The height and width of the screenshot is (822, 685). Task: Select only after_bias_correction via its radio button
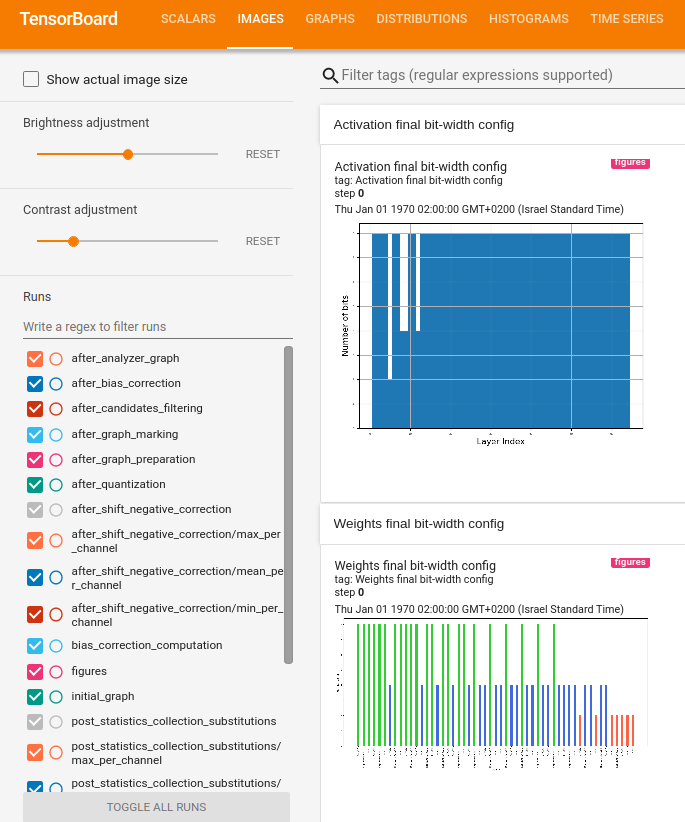tap(56, 384)
